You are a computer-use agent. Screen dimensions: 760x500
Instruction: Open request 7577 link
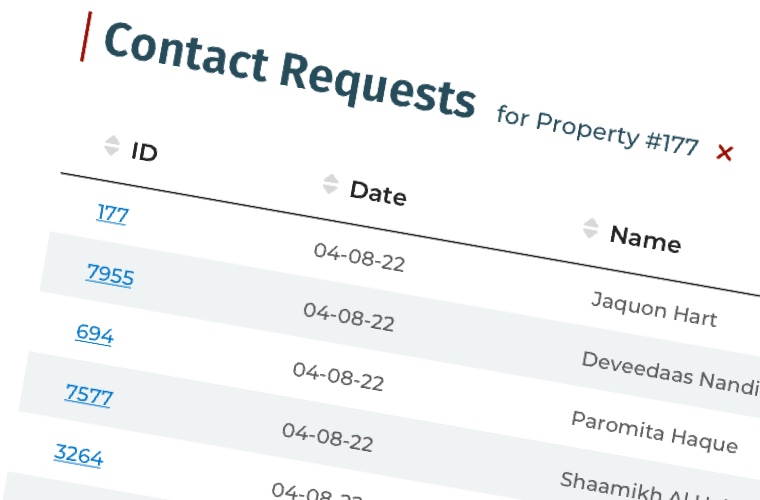point(89,395)
